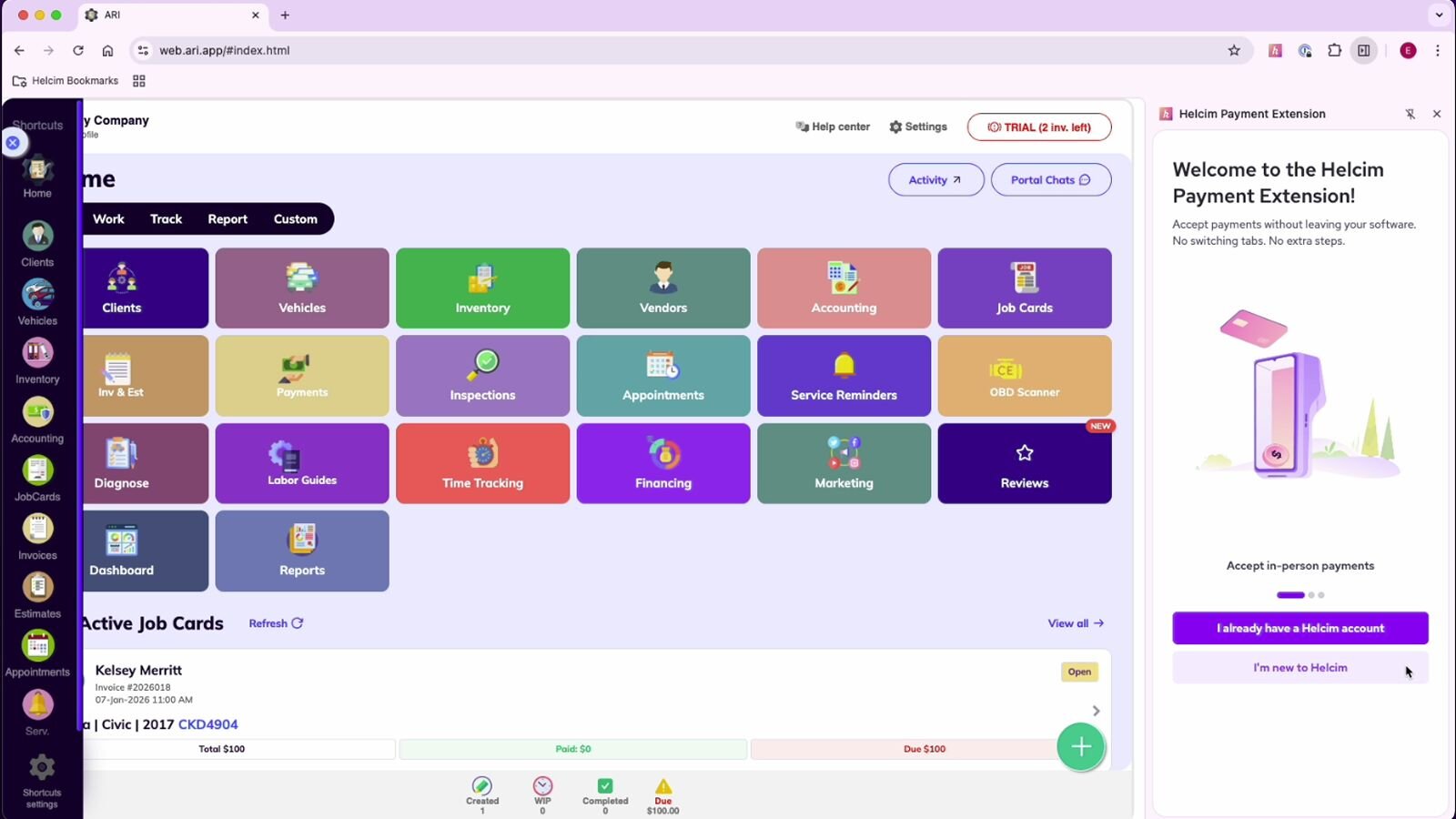Click I already have a Helcim account
The image size is (1456, 819).
pos(1299,628)
